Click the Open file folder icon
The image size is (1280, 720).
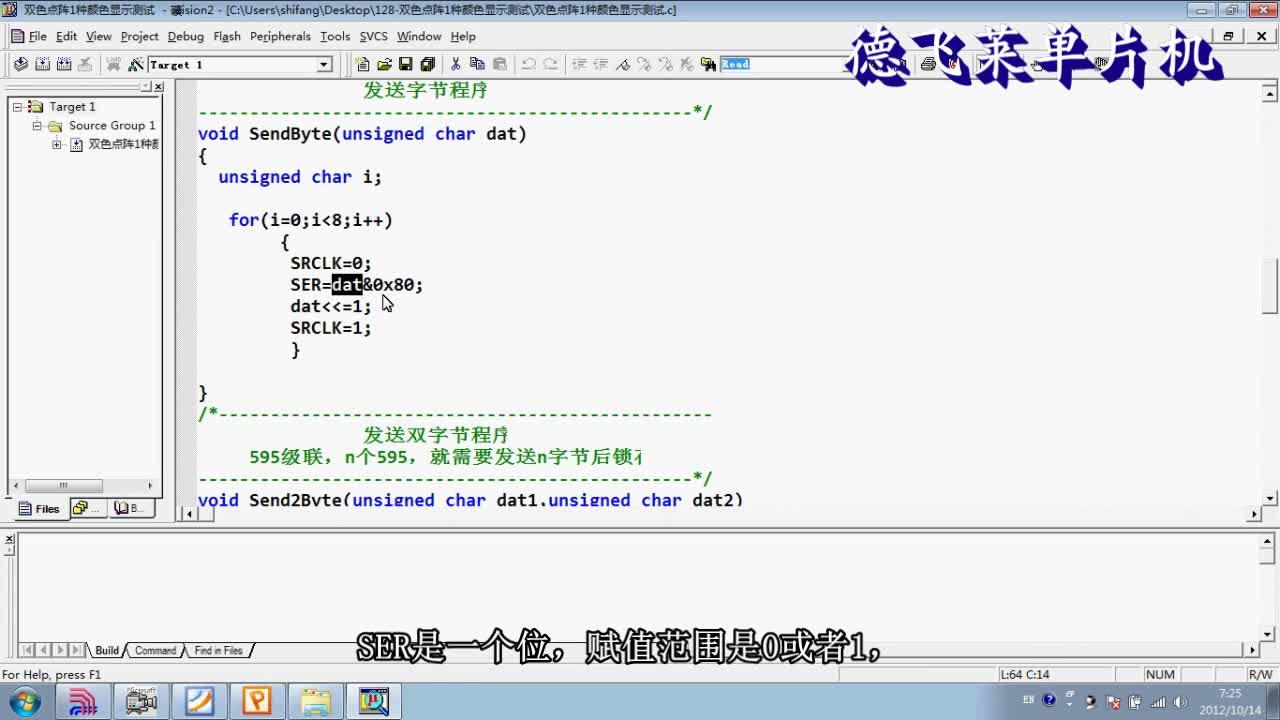[x=384, y=64]
